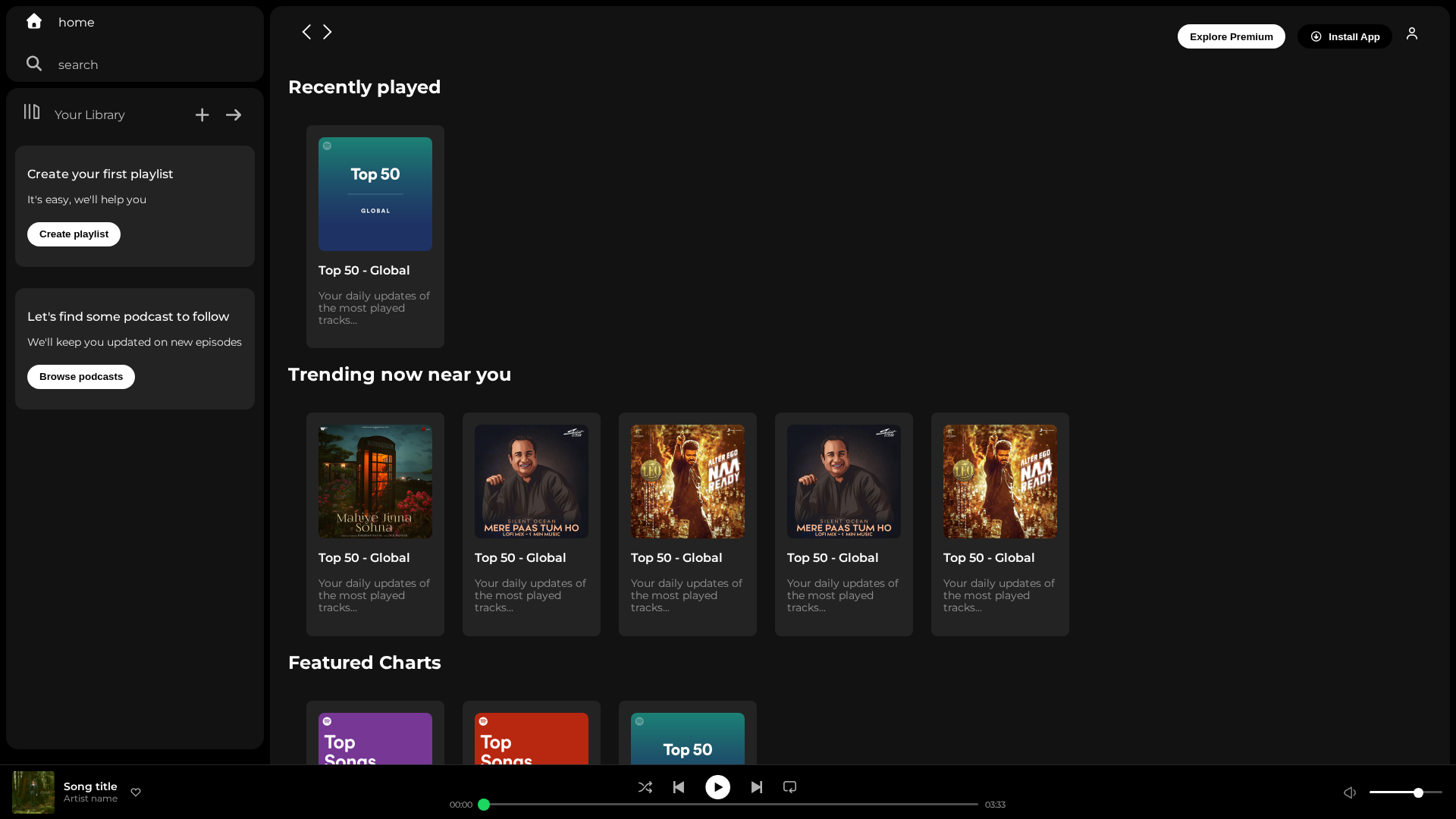1456x819 pixels.
Task: Go back using the left chevron
Action: (x=306, y=32)
